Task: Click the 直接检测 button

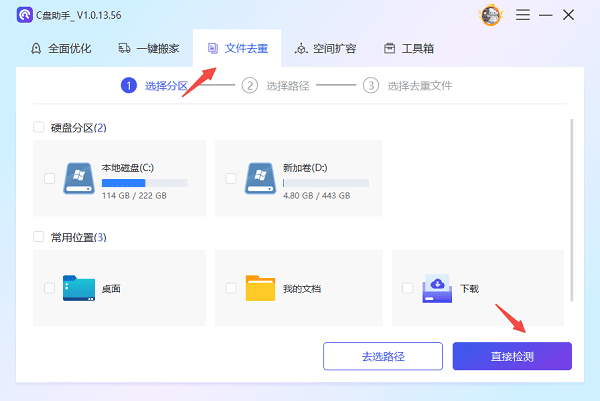Action: tap(511, 356)
